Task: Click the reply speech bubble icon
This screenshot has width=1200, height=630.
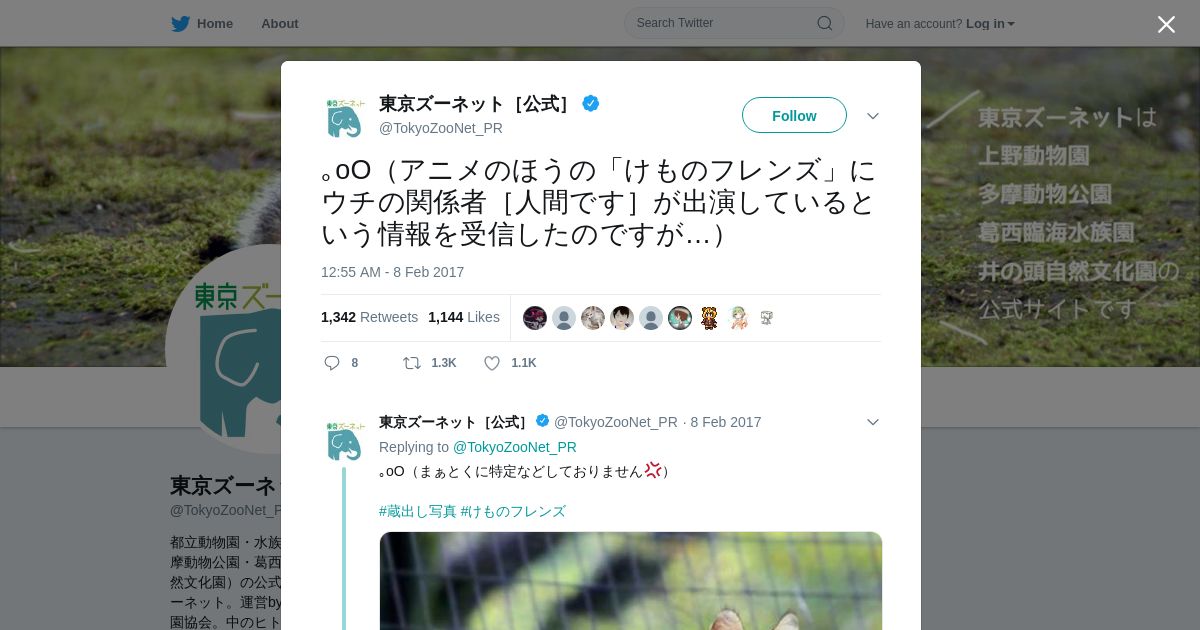Action: point(332,363)
